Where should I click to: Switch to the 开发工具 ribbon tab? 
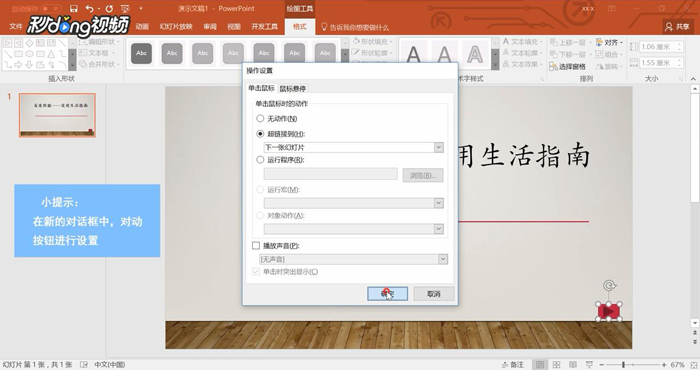click(264, 27)
